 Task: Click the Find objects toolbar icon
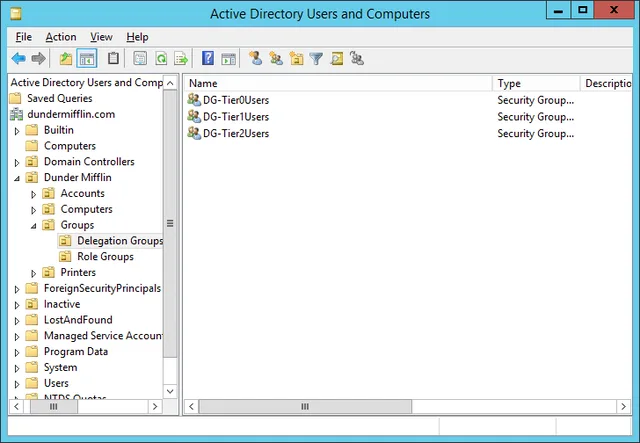337,59
